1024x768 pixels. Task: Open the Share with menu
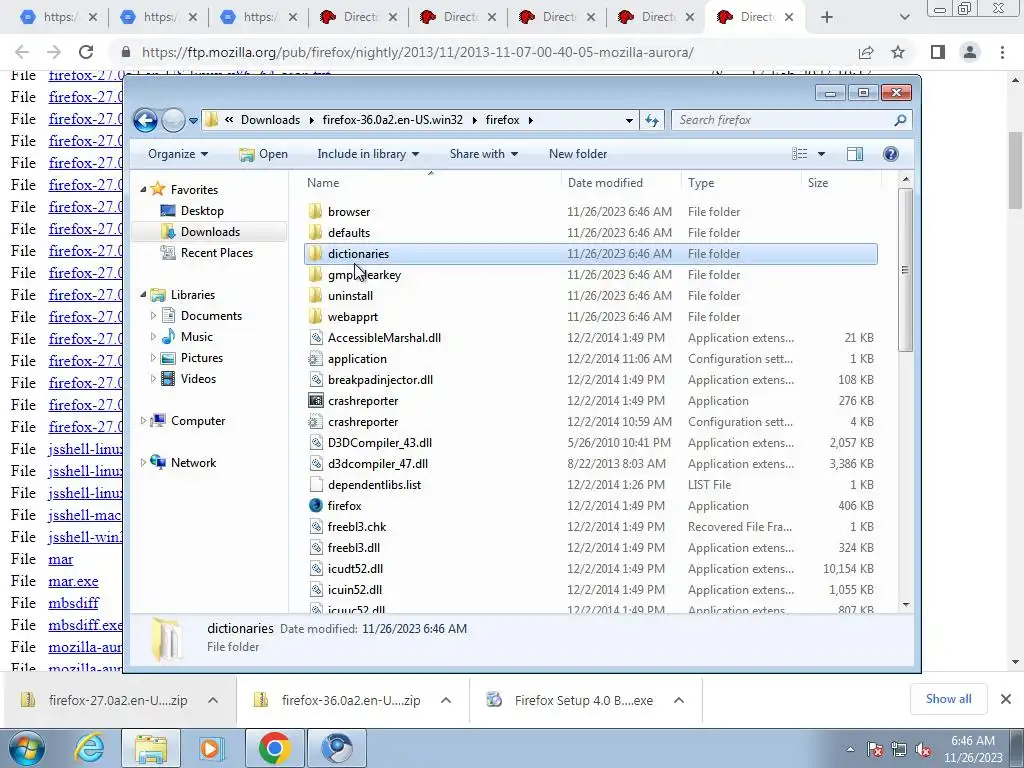coord(483,154)
